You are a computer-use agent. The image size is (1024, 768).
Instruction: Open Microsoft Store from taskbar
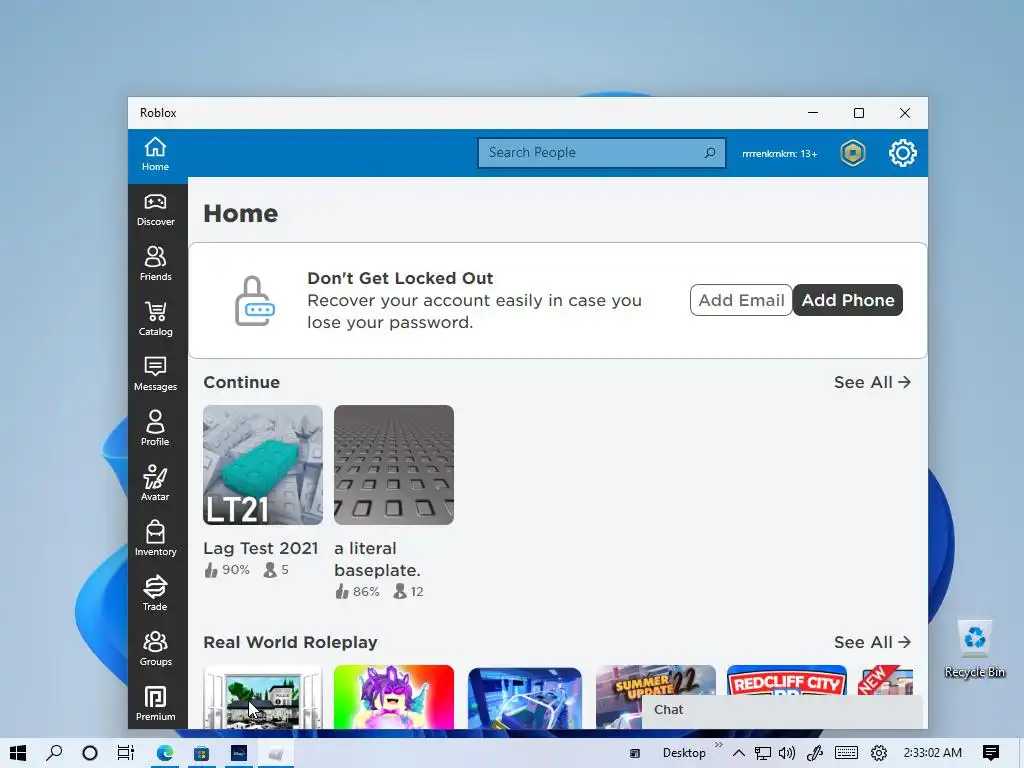(x=201, y=753)
